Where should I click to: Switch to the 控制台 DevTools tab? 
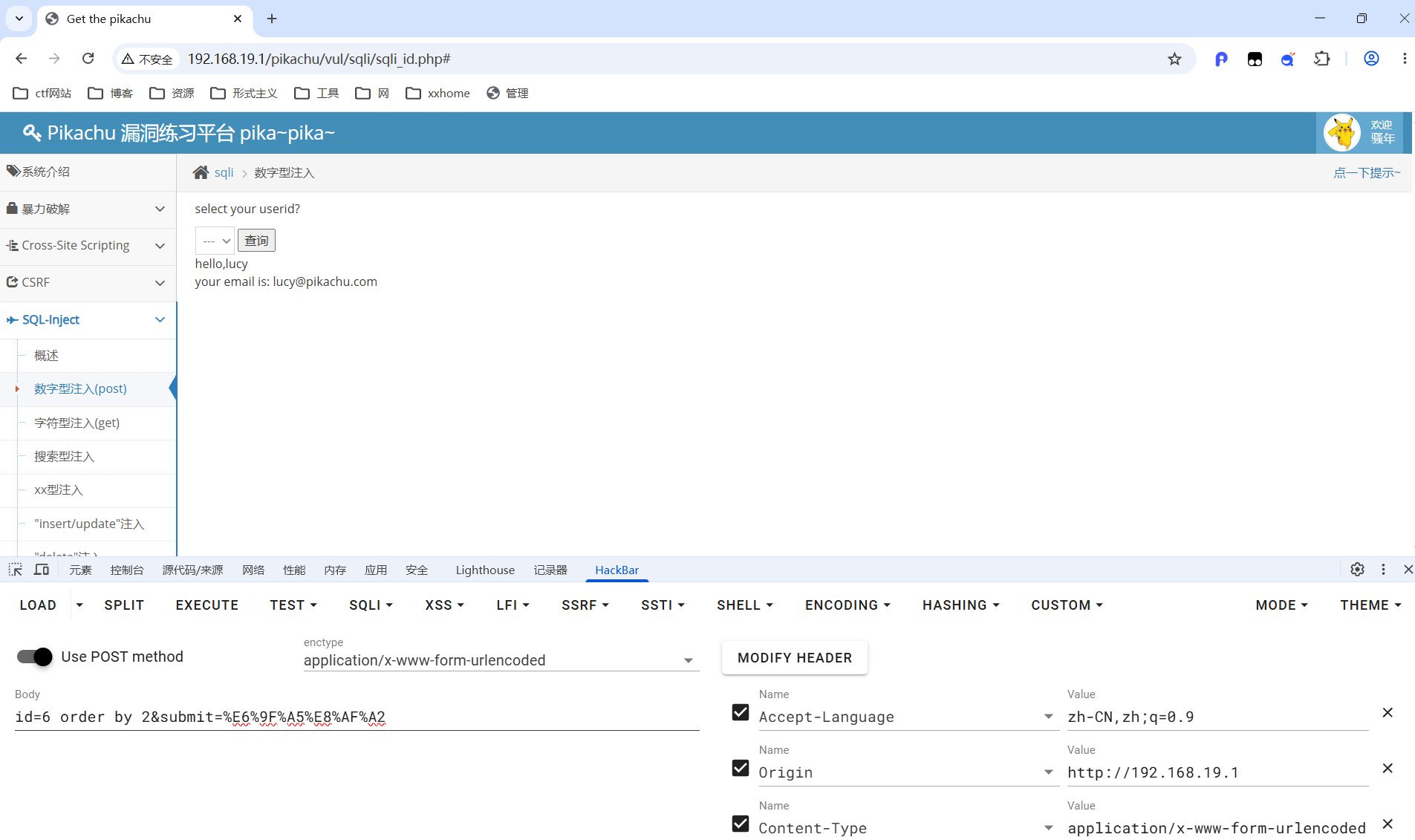(127, 570)
